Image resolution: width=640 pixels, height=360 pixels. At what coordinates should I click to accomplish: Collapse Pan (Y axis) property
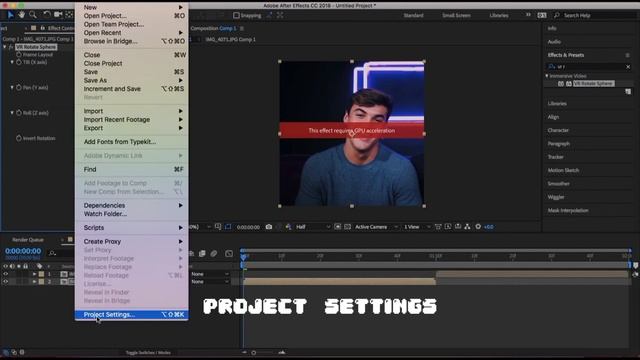tap(12, 87)
